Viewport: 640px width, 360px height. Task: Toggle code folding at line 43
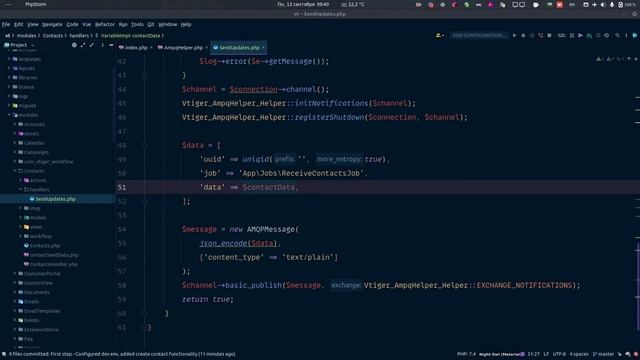point(144,76)
